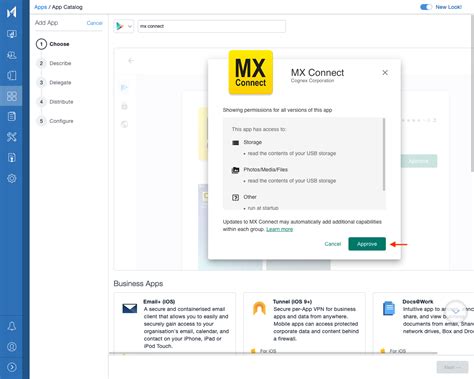Click the Next button at bottom right
The height and width of the screenshot is (379, 474).
pos(452,367)
